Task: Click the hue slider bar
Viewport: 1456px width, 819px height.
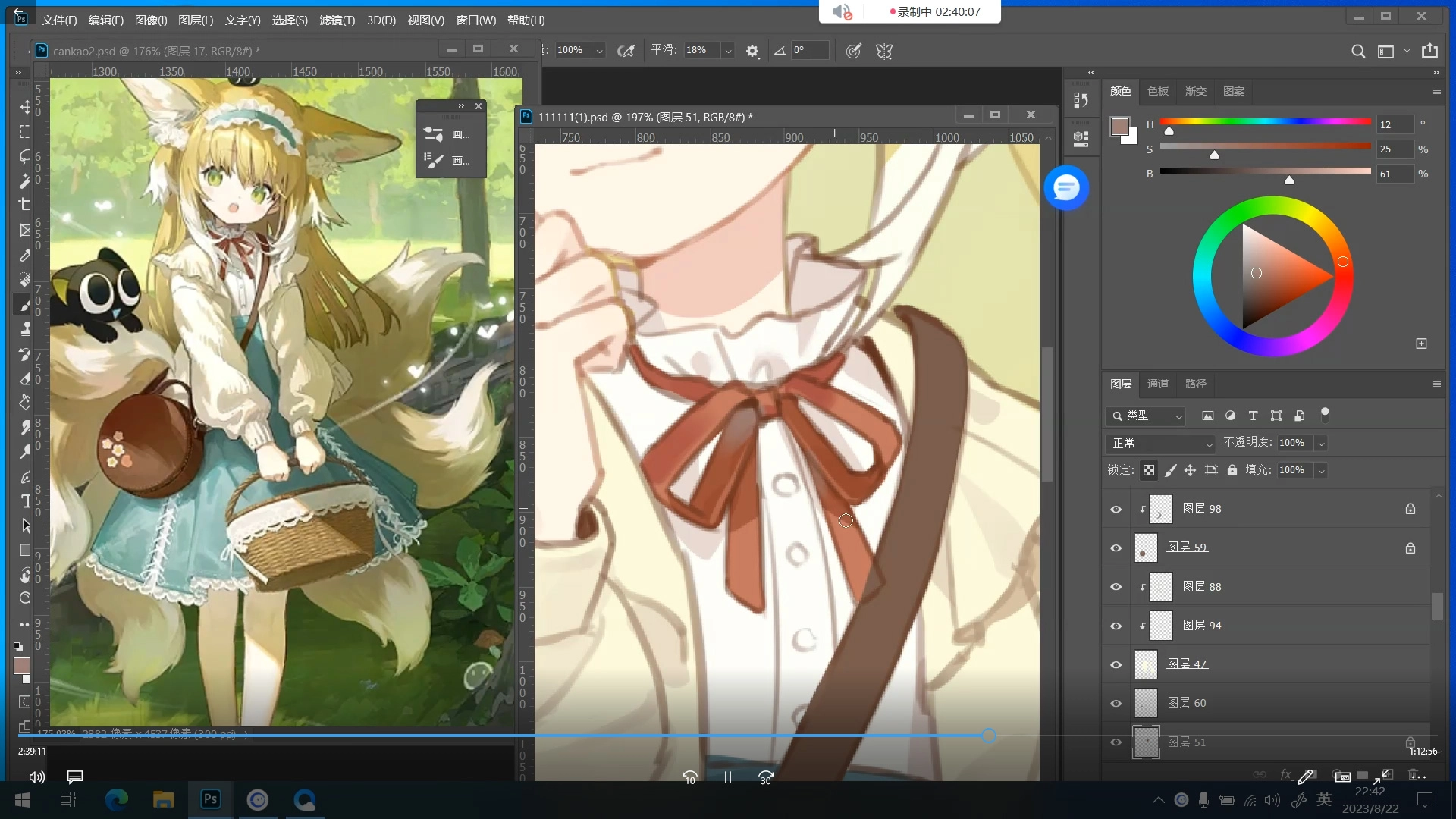Action: click(x=1265, y=121)
